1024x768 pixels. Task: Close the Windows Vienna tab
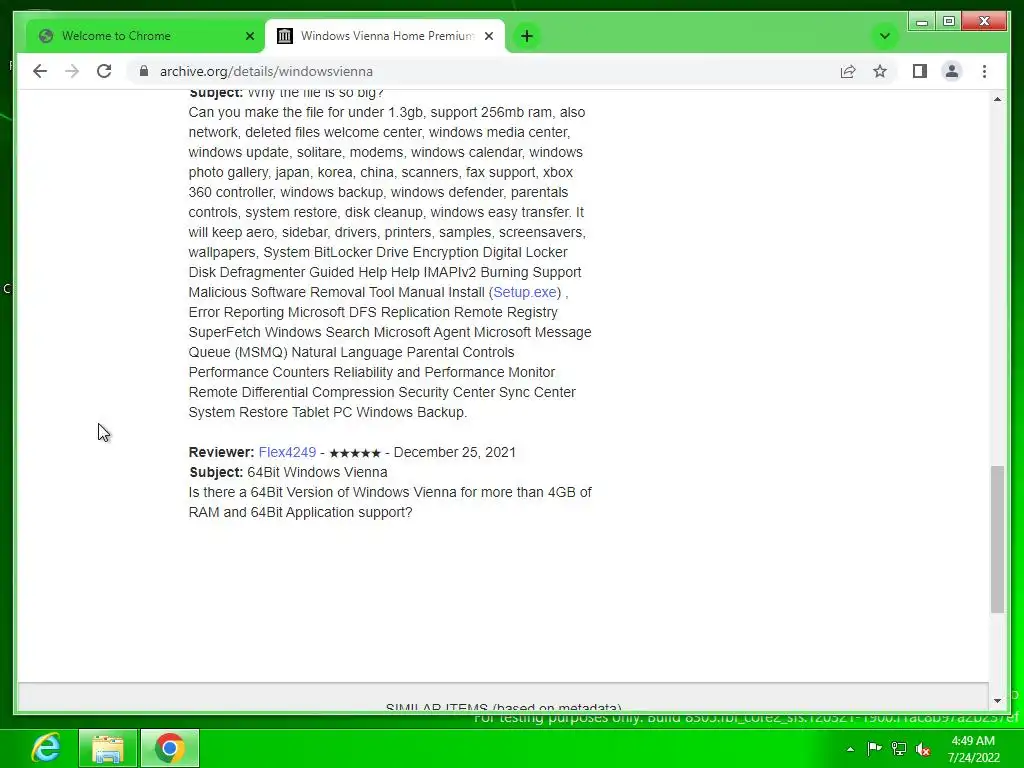[488, 36]
